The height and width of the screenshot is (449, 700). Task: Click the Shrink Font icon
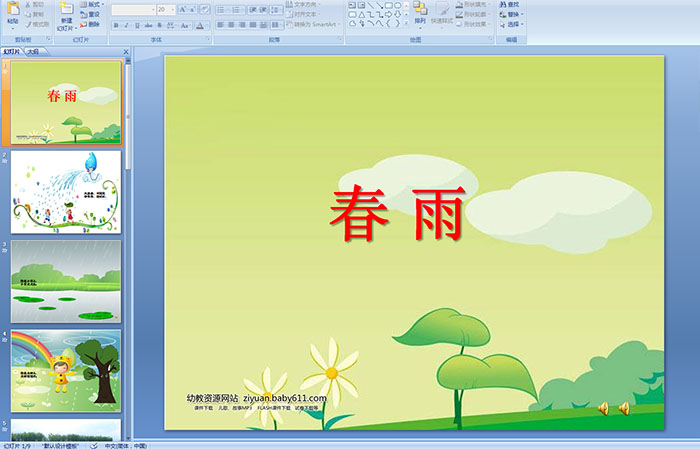tap(192, 9)
